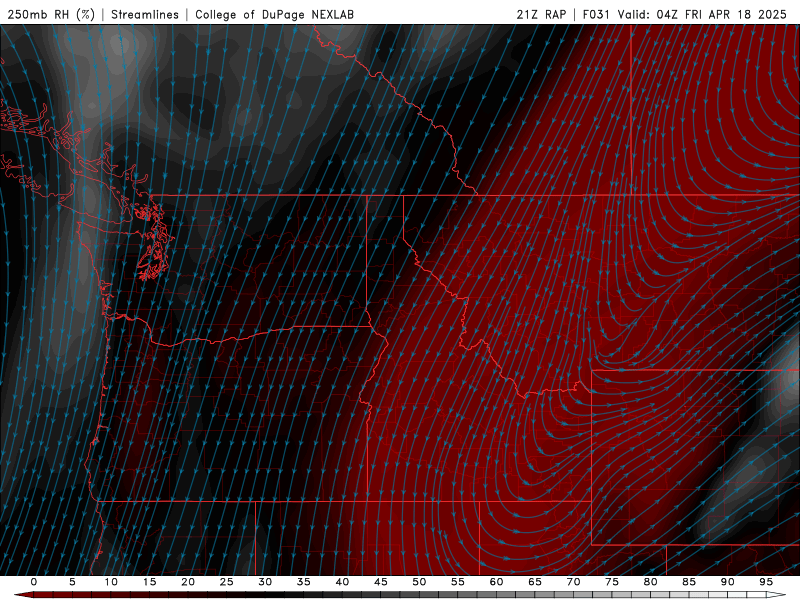Click the '5' tick label on the colorbar

point(72,582)
